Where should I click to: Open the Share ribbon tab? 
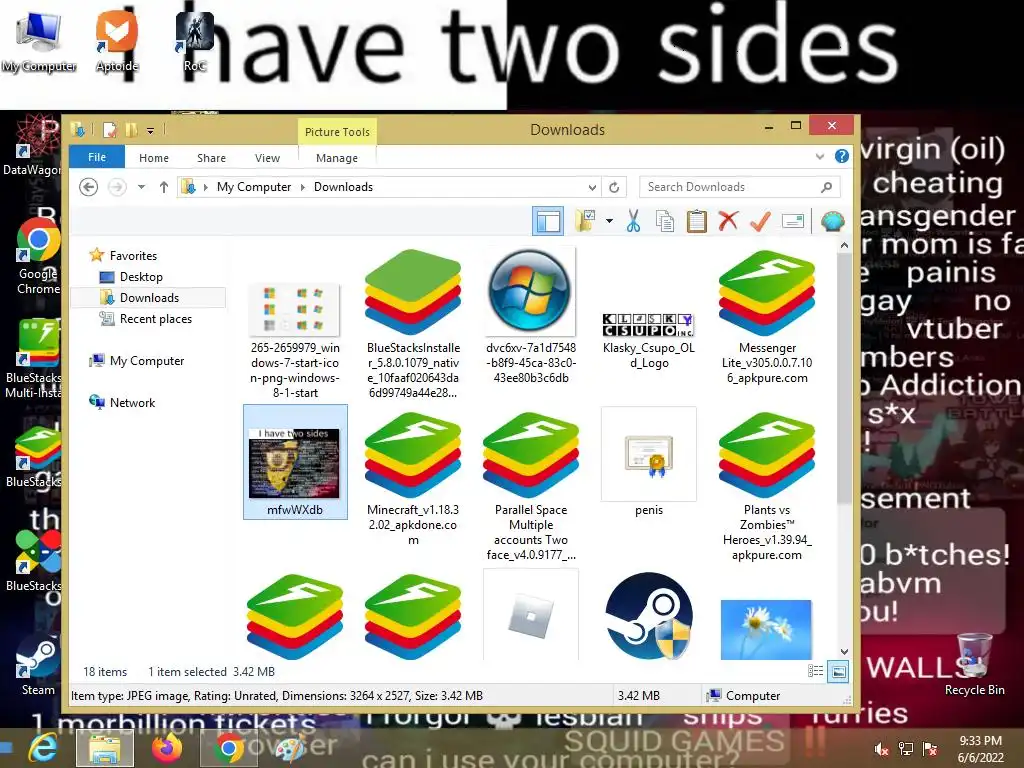click(212, 158)
